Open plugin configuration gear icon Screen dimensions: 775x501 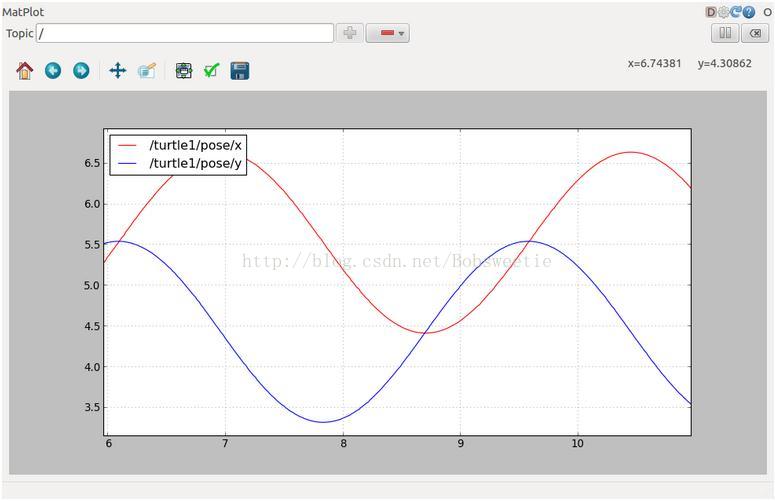tap(724, 12)
